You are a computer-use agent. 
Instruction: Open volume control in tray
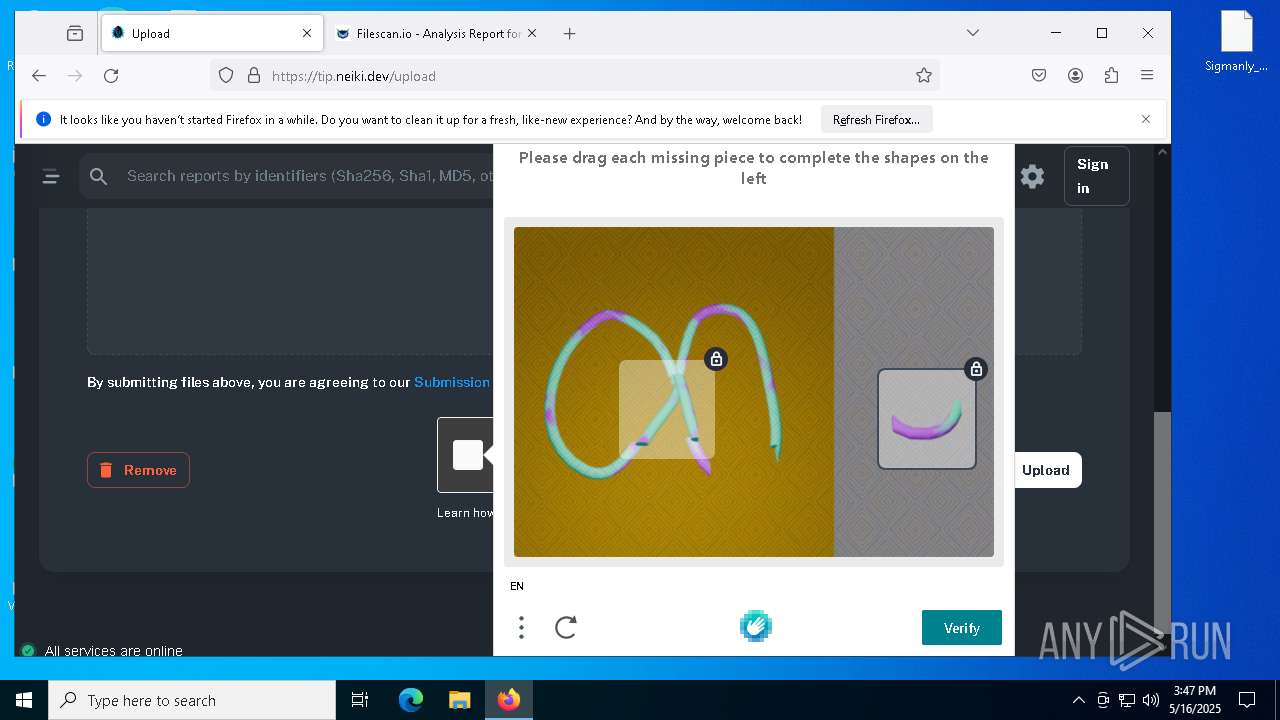[1151, 700]
